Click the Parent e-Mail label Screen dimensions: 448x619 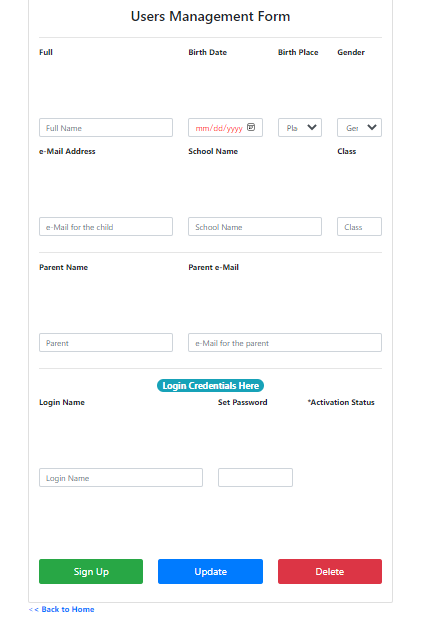214,267
